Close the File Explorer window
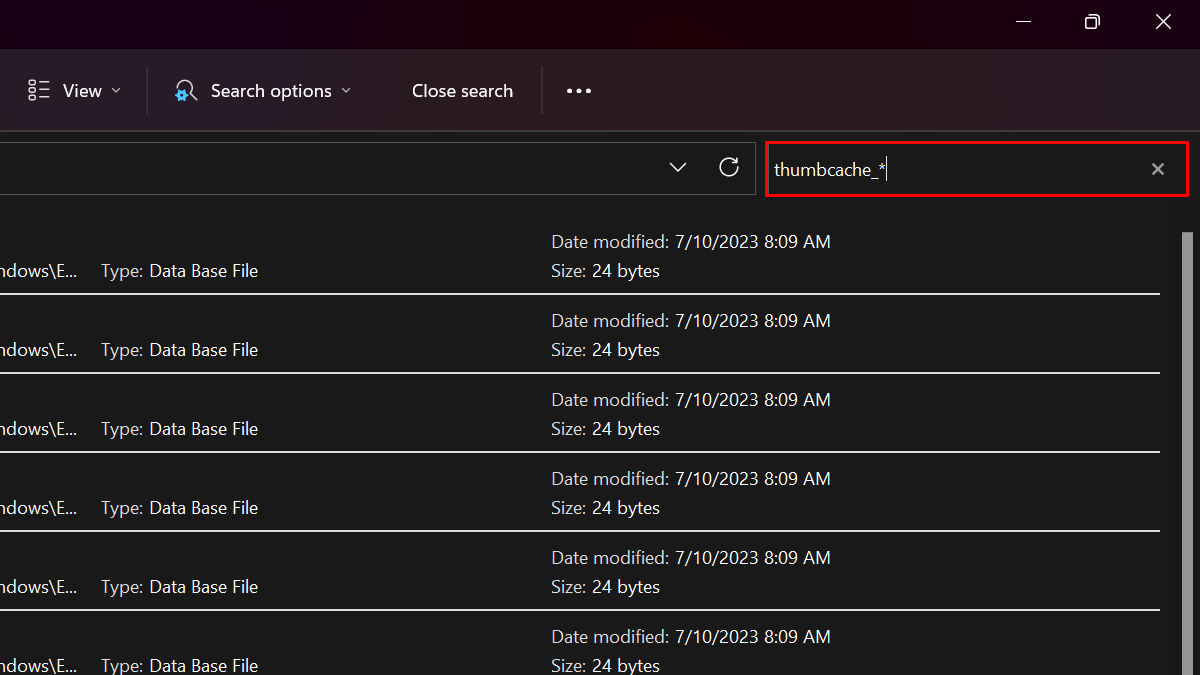 coord(1163,22)
